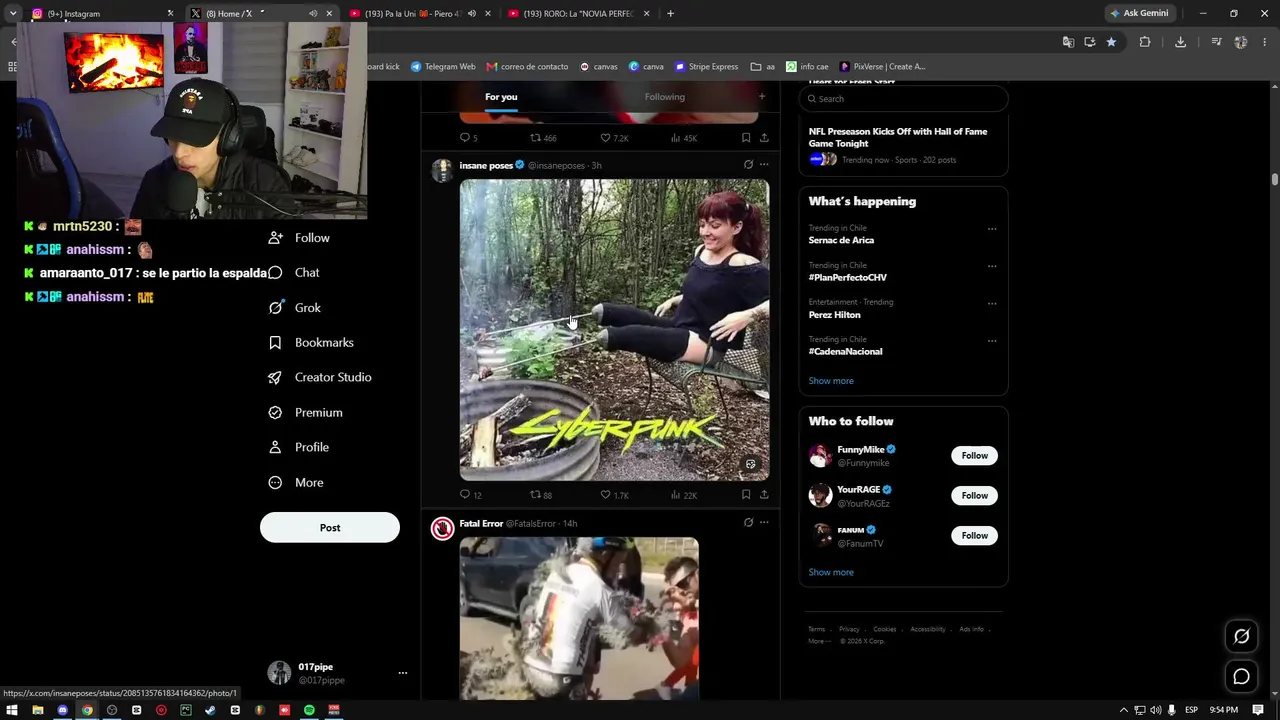Click the More circle icon in sidebar
The width and height of the screenshot is (1280, 720).
(x=275, y=482)
